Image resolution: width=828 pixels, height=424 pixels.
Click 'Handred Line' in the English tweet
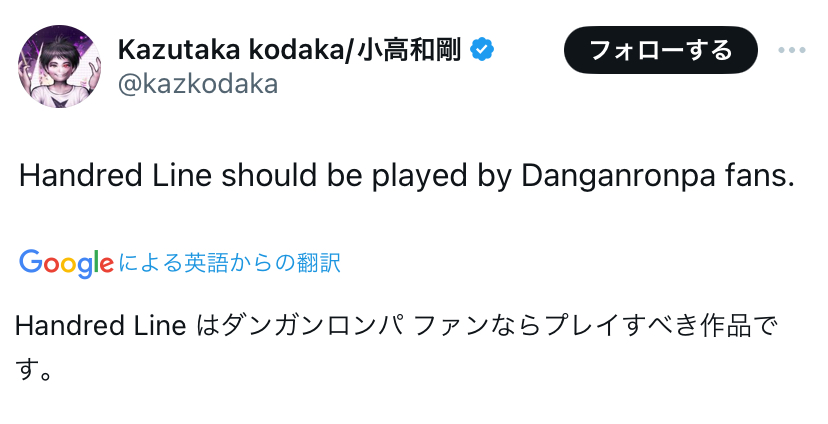[116, 176]
